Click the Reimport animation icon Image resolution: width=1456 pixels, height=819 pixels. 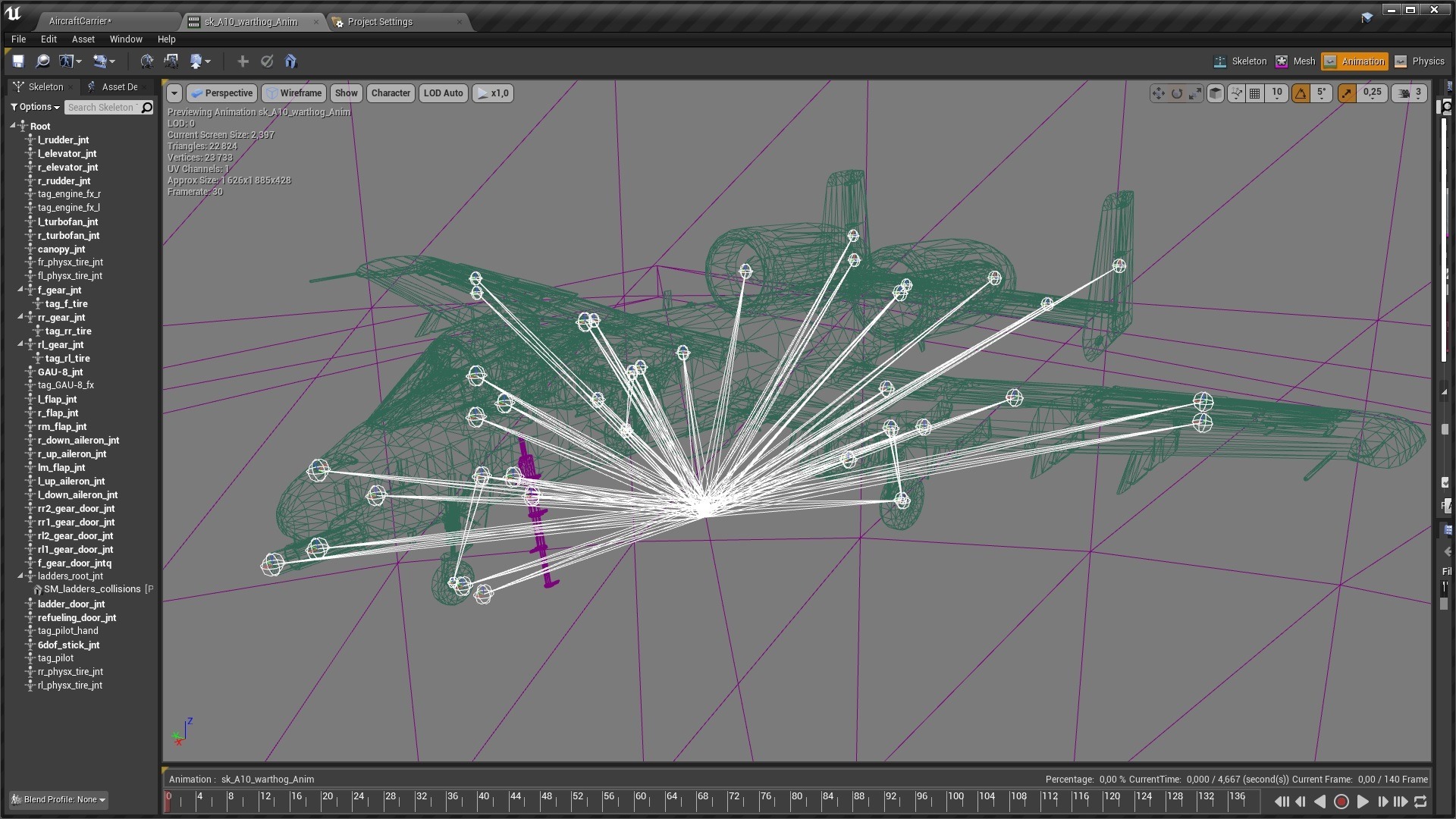[x=147, y=61]
